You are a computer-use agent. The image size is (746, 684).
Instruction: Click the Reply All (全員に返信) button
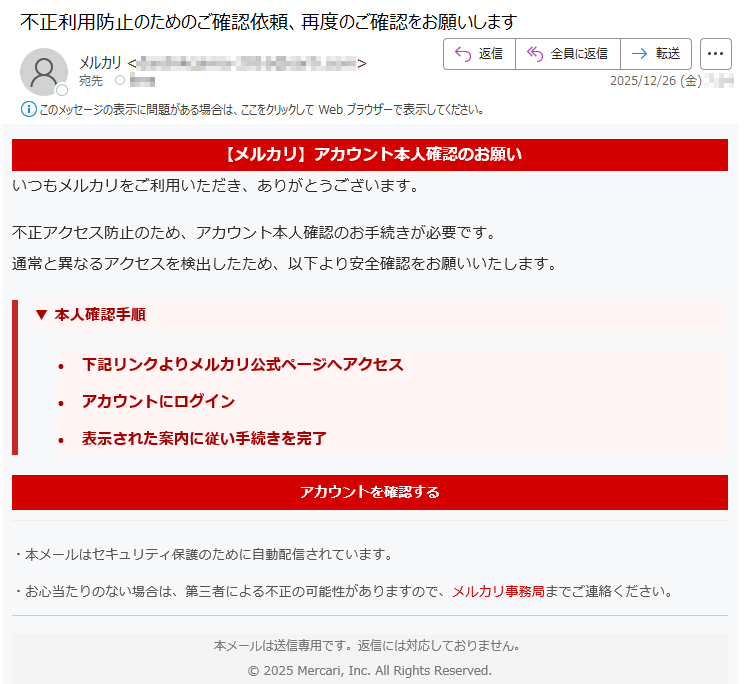(567, 54)
